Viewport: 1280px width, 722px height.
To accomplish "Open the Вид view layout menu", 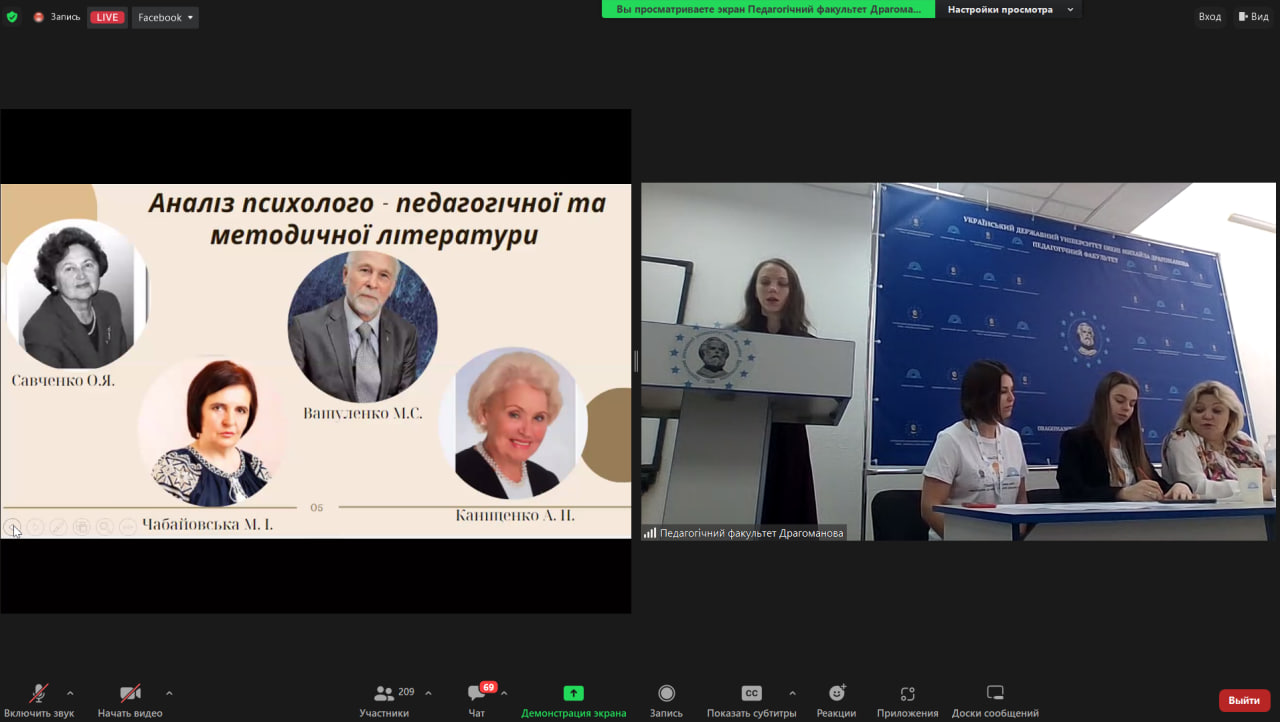I will [1253, 17].
